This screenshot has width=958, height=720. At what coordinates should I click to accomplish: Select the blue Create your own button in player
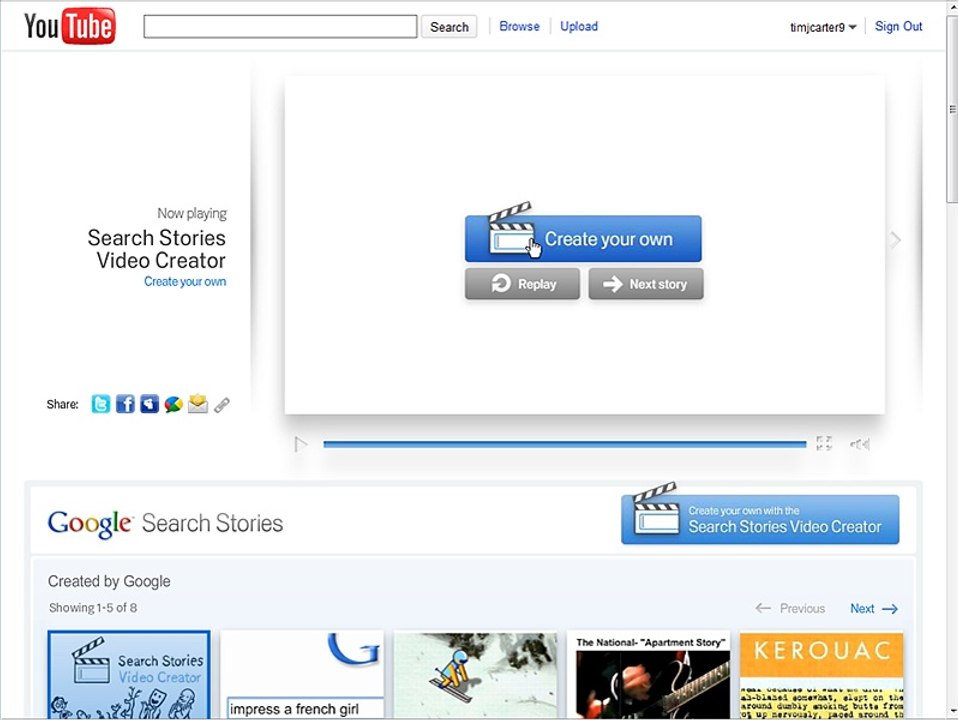click(x=583, y=238)
